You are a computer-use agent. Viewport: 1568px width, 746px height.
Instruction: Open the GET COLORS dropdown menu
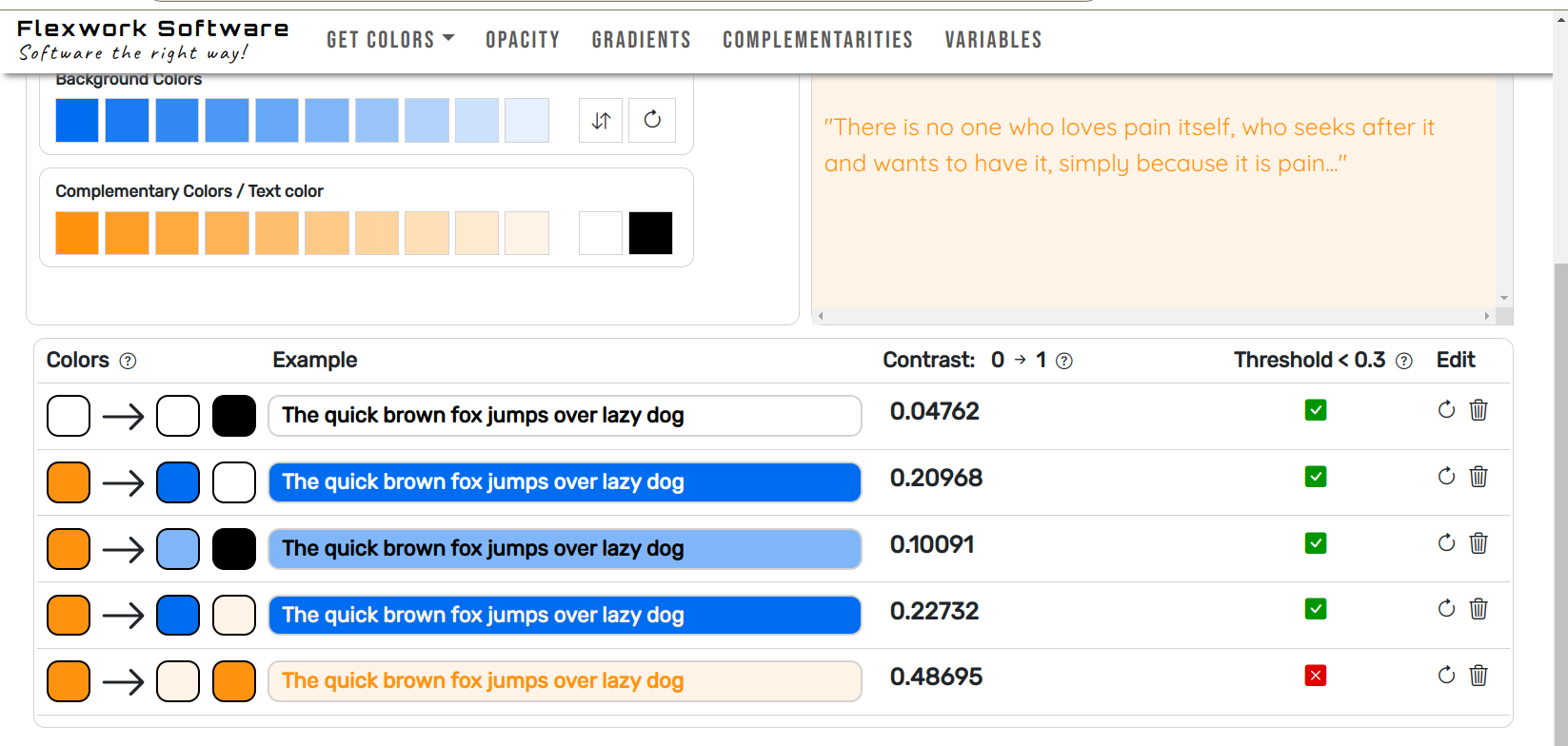tap(390, 40)
